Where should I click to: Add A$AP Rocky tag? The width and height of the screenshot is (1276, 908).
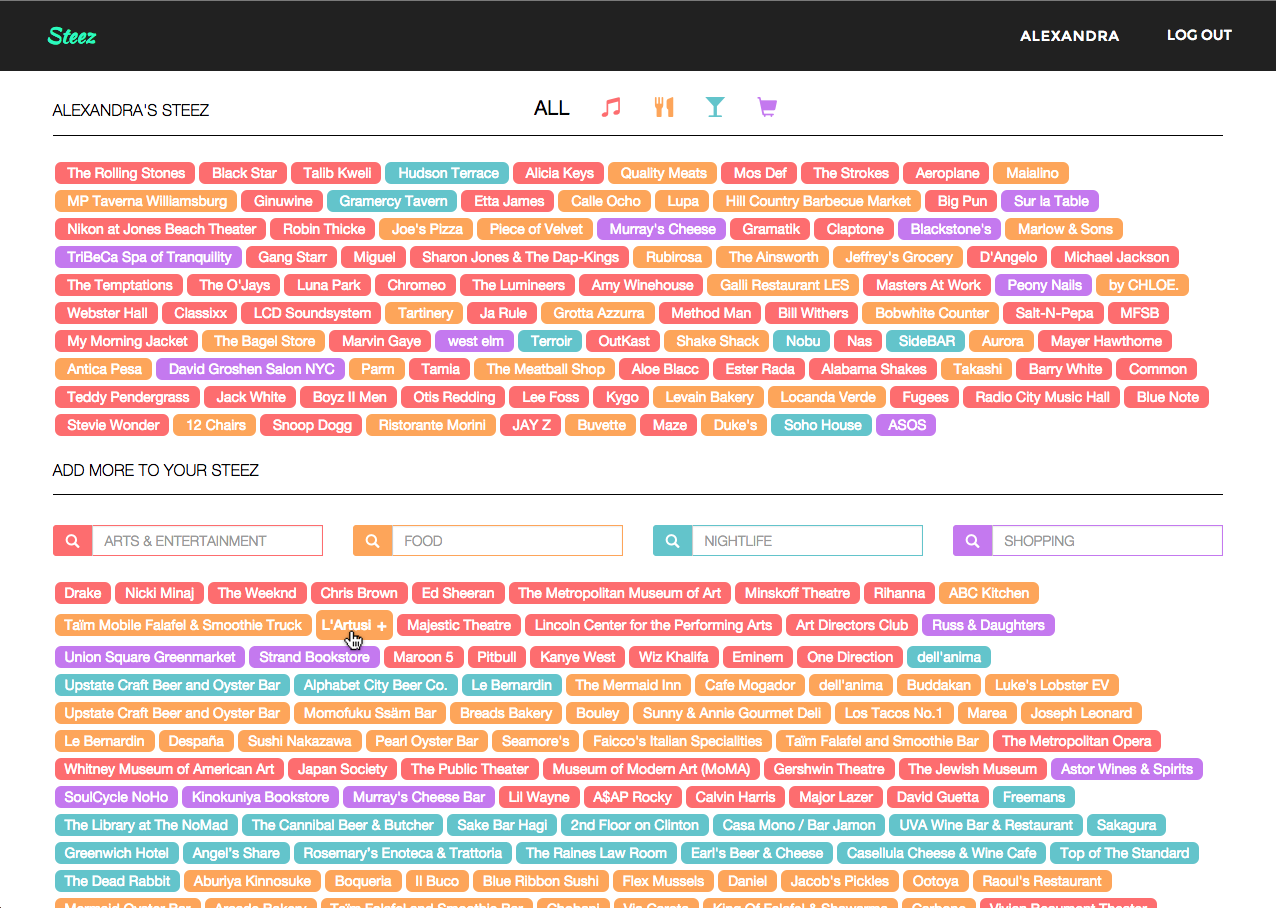pyautogui.click(x=632, y=797)
